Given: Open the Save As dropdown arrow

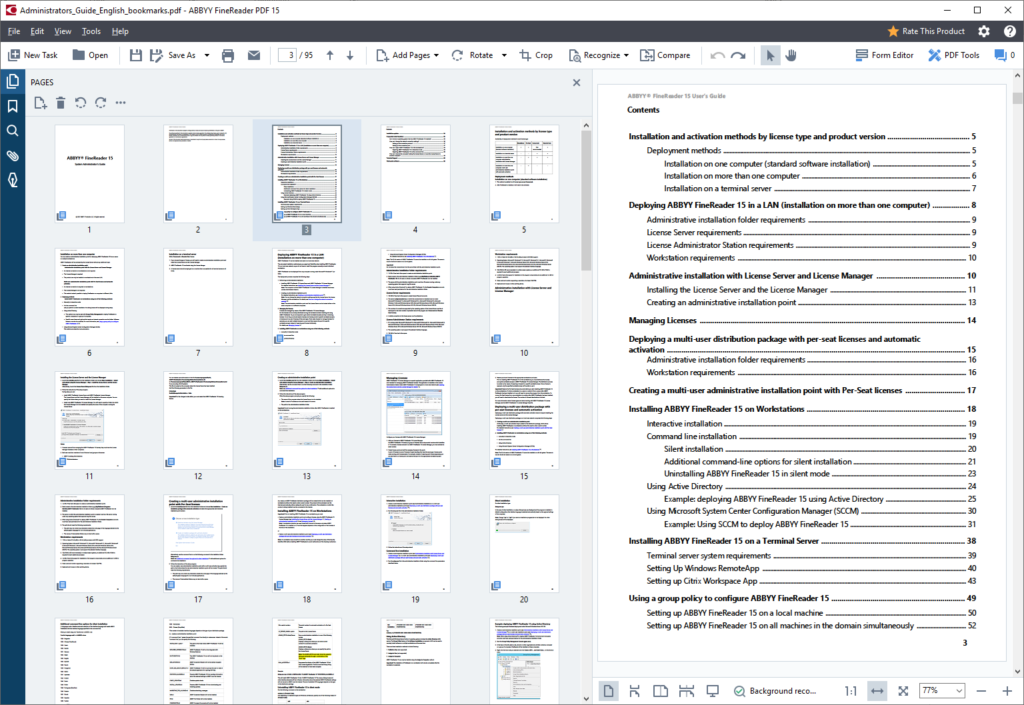Looking at the screenshot, I should [207, 55].
